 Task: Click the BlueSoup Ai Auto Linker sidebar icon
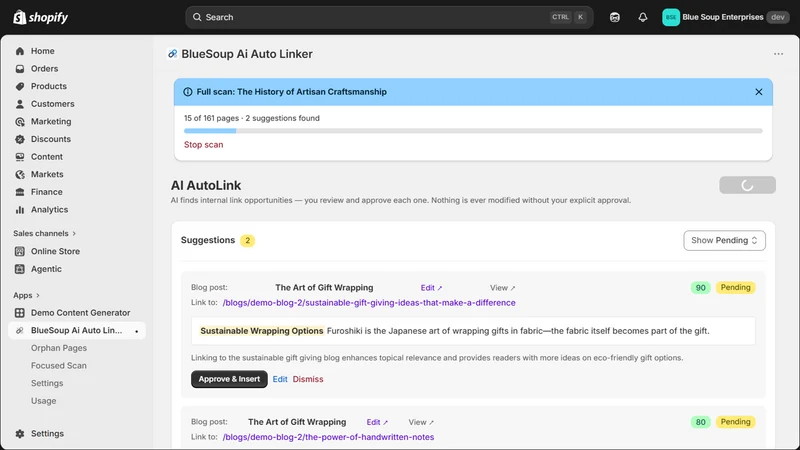20,331
